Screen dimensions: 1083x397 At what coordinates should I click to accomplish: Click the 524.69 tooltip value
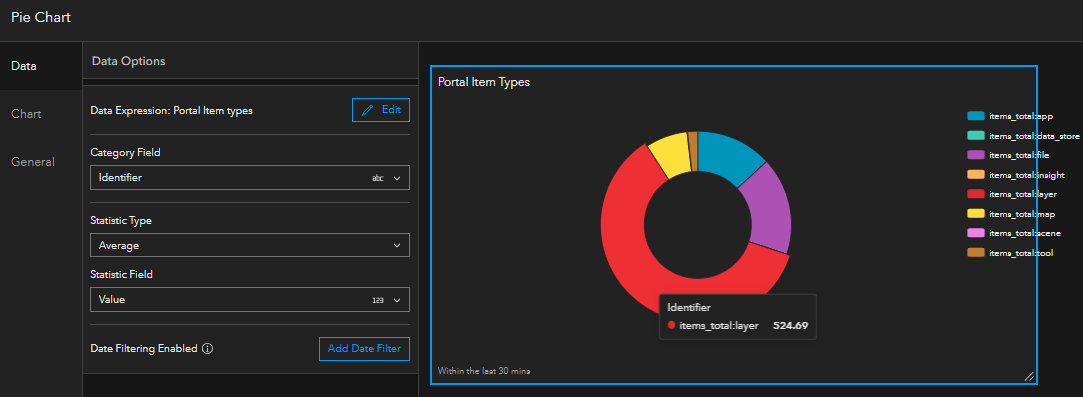click(790, 325)
